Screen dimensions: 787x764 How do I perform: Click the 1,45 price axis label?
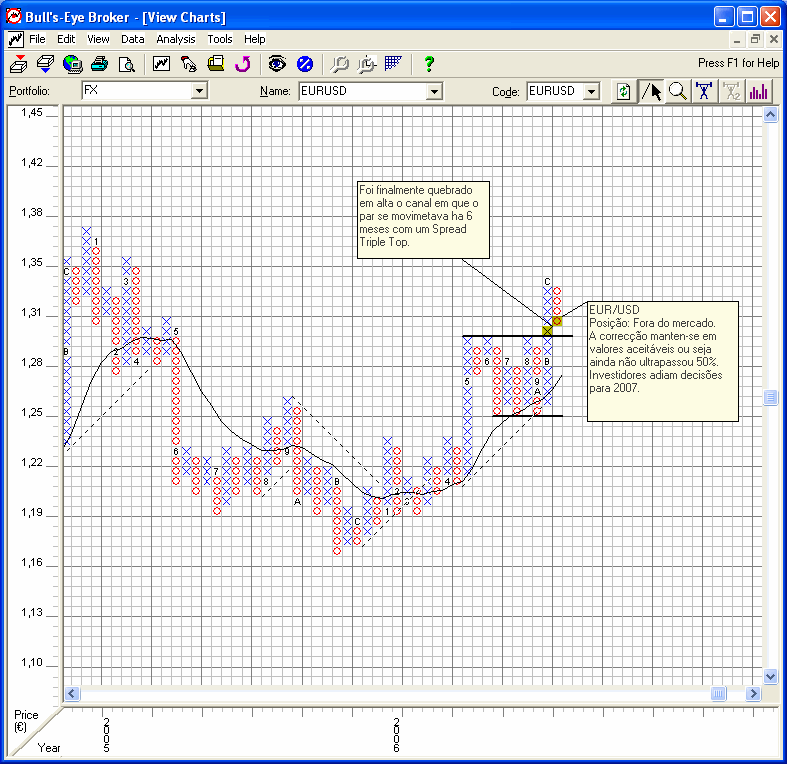32,112
